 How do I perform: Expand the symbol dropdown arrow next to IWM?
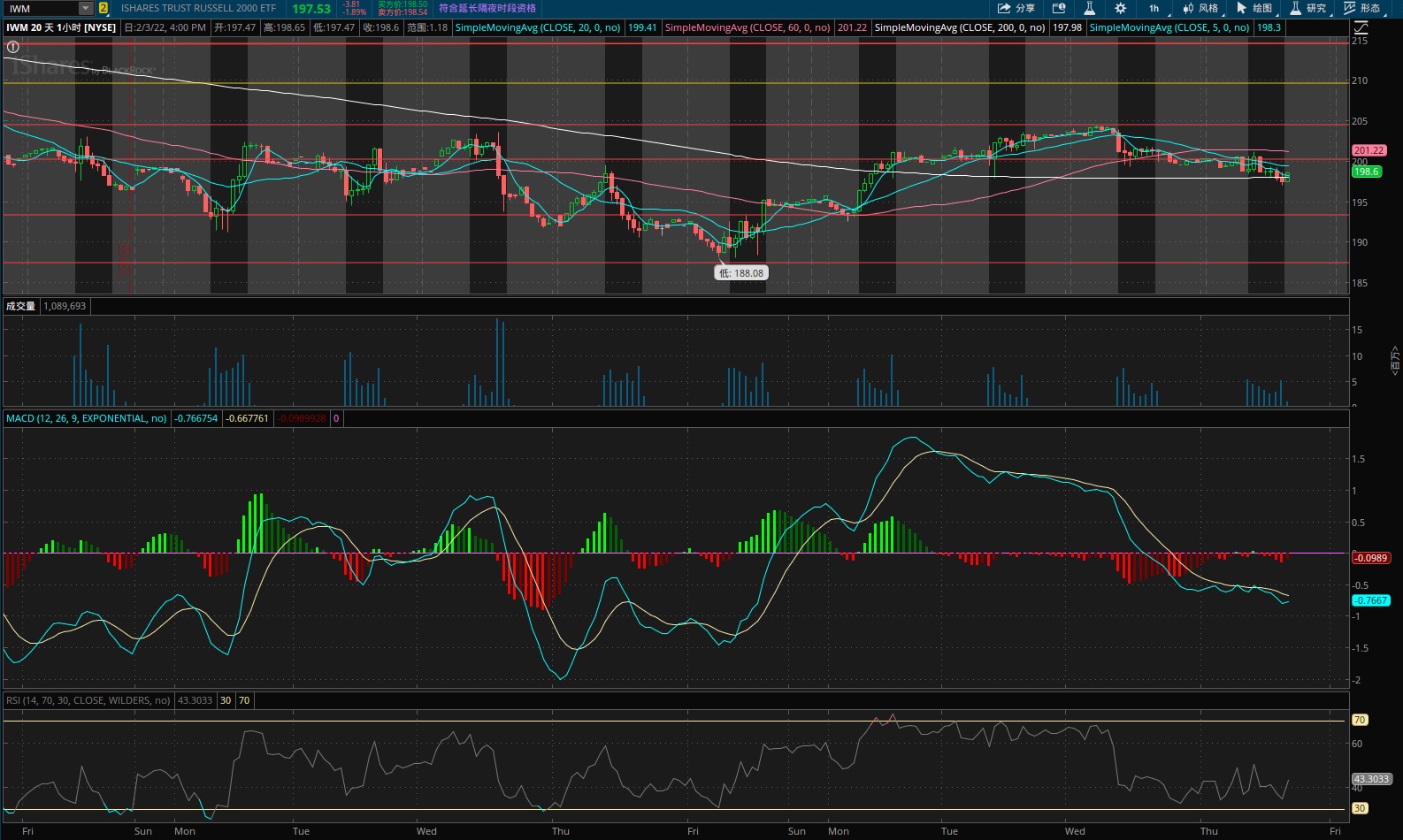coord(86,8)
